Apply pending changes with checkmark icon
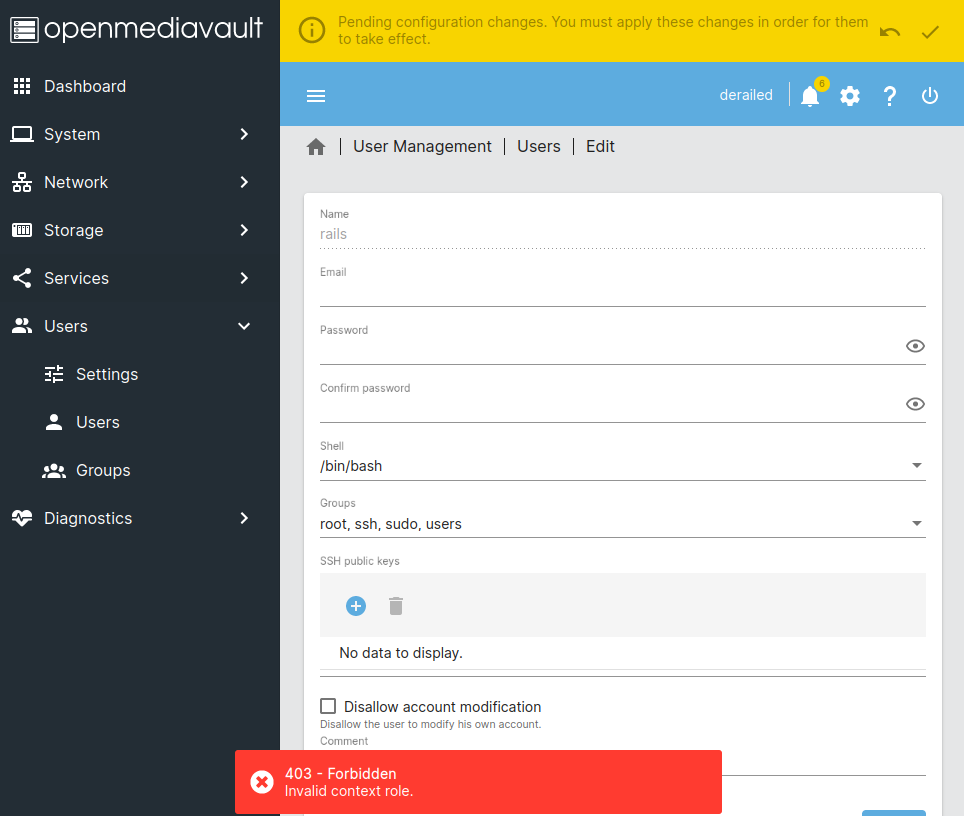 [x=930, y=32]
